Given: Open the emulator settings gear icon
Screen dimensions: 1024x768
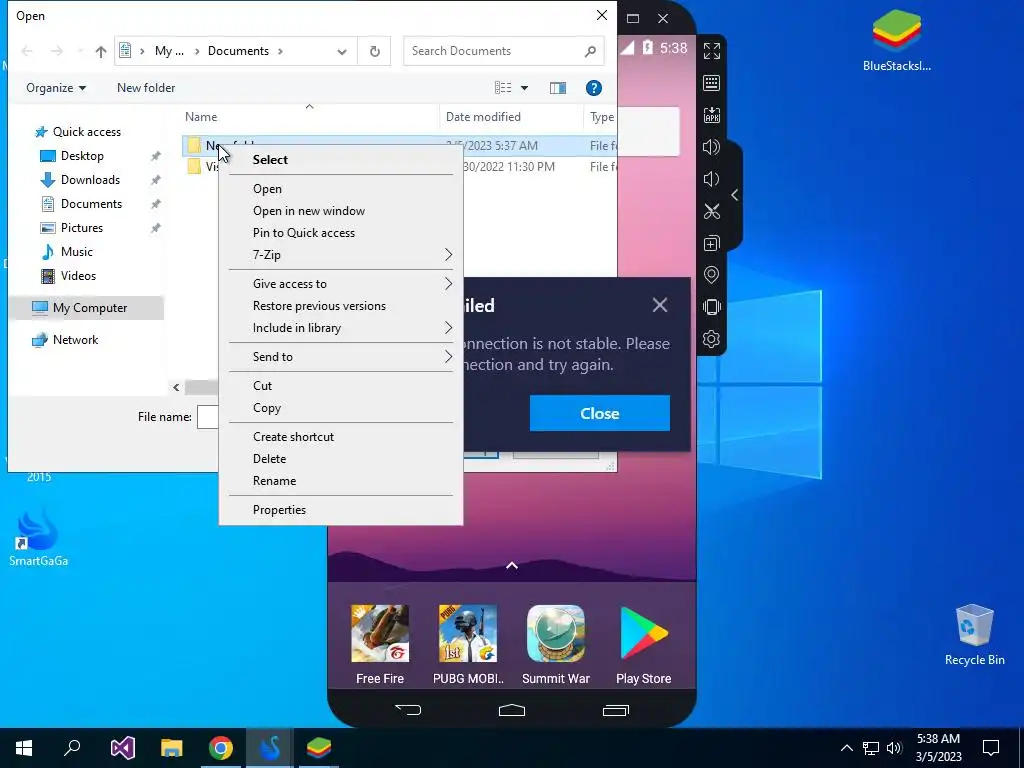Looking at the screenshot, I should point(711,339).
